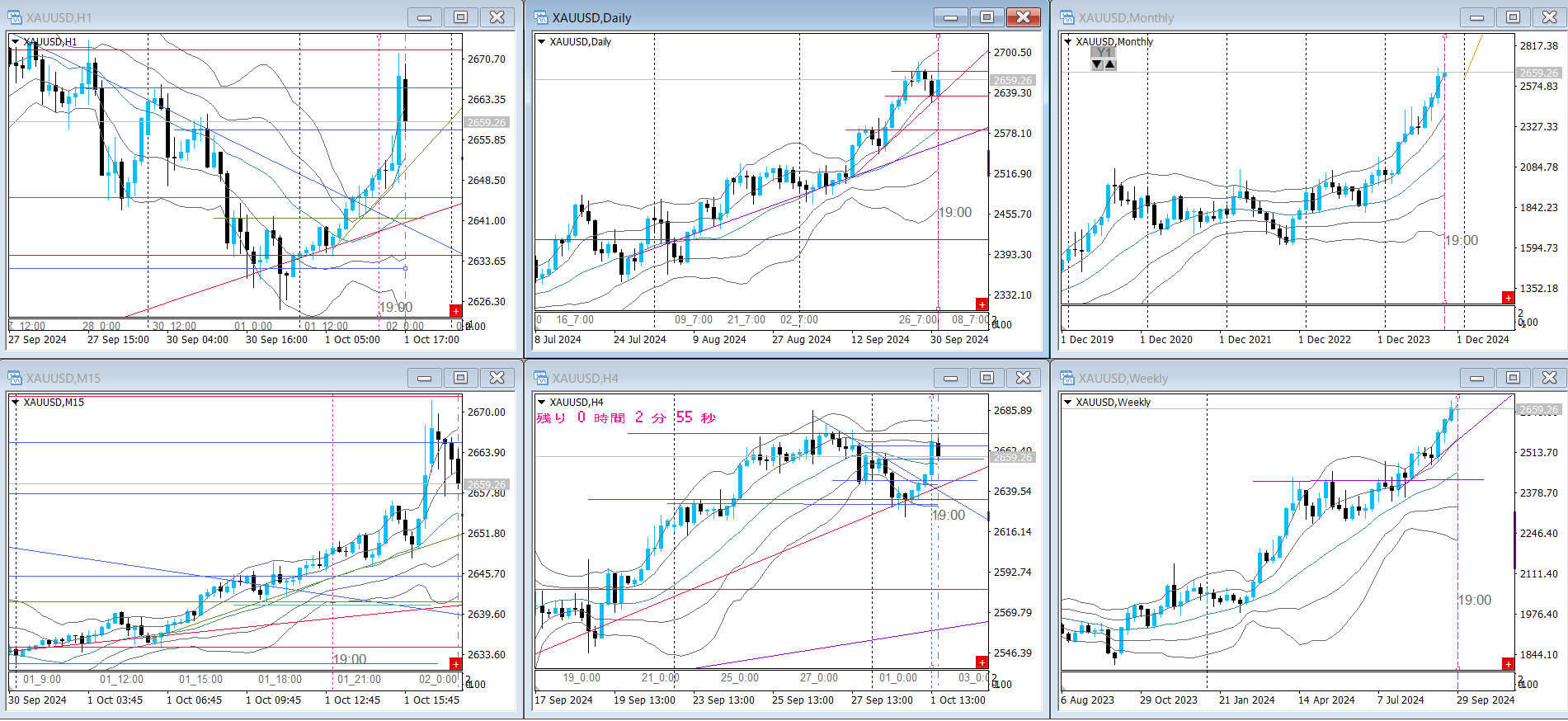Click the 2659.26 price label on Daily chart

tap(1012, 80)
